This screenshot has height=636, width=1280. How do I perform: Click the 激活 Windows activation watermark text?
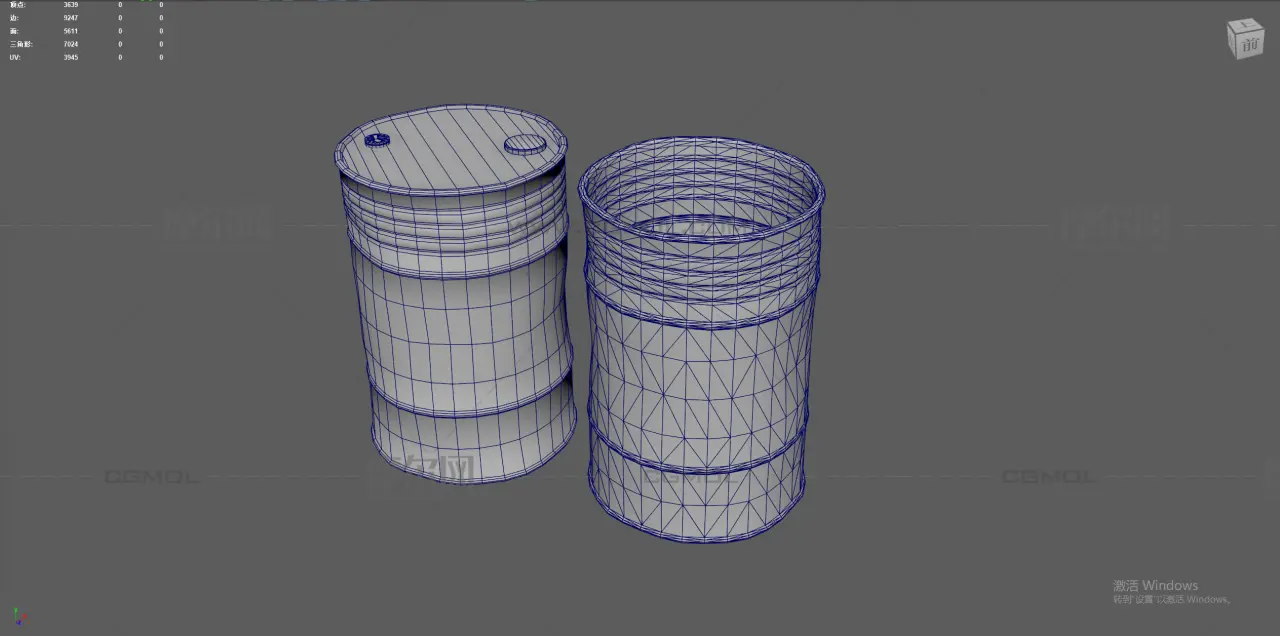coord(1155,585)
